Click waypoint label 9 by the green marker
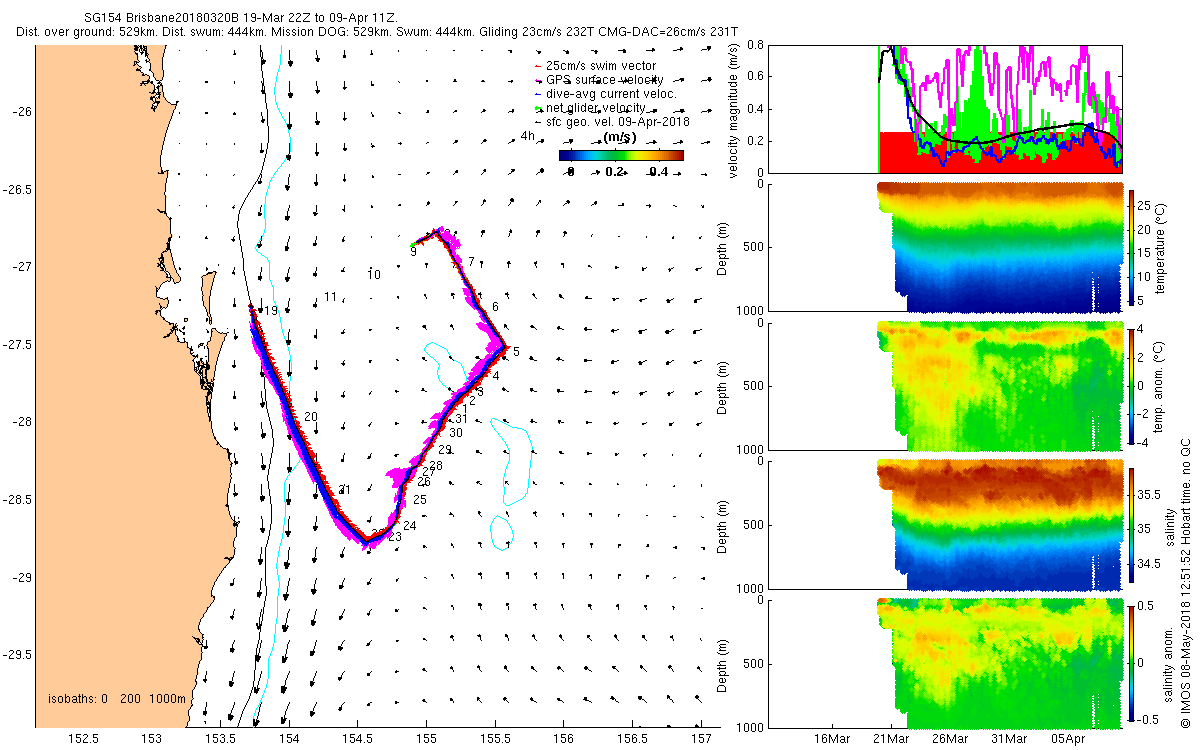This screenshot has height=750, width=1200. click(x=413, y=252)
